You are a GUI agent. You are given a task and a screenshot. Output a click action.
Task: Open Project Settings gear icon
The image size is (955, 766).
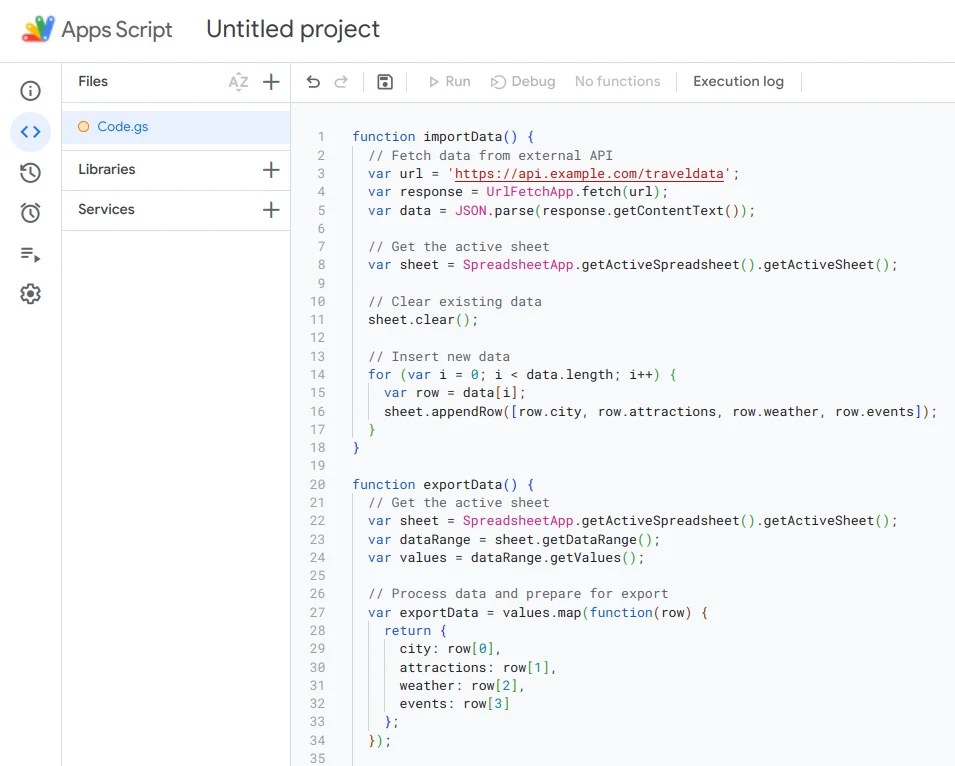pos(30,294)
